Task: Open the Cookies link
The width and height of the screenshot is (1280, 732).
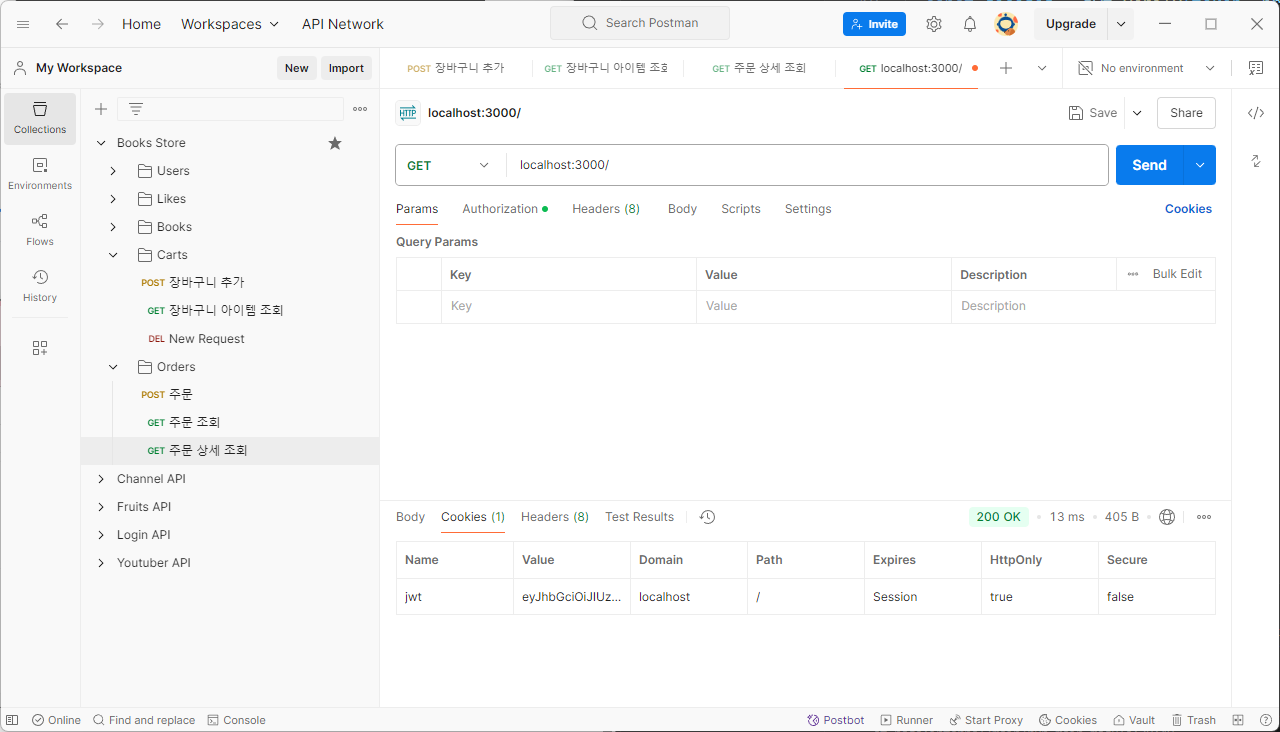Action: tap(1188, 209)
